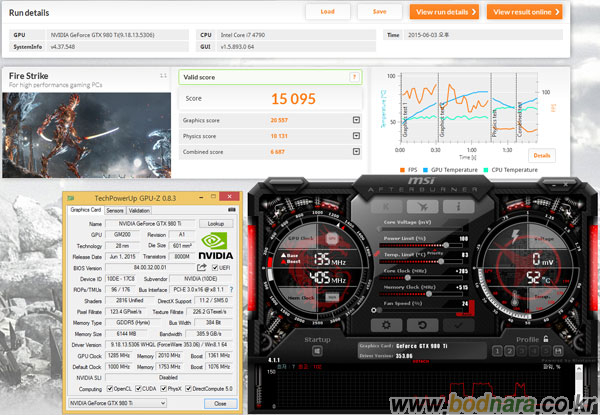Click GPU-Z BIOS export share icon

pos(202,267)
